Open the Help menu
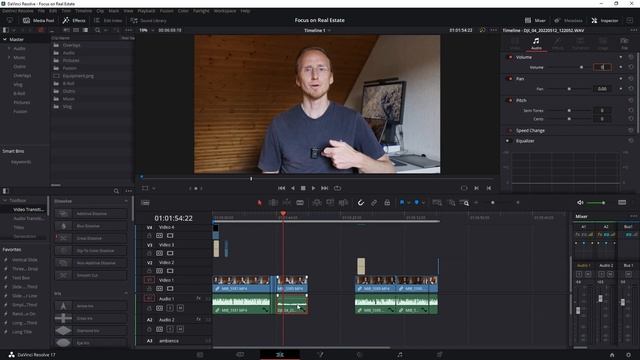The height and width of the screenshot is (360, 640). point(245,11)
